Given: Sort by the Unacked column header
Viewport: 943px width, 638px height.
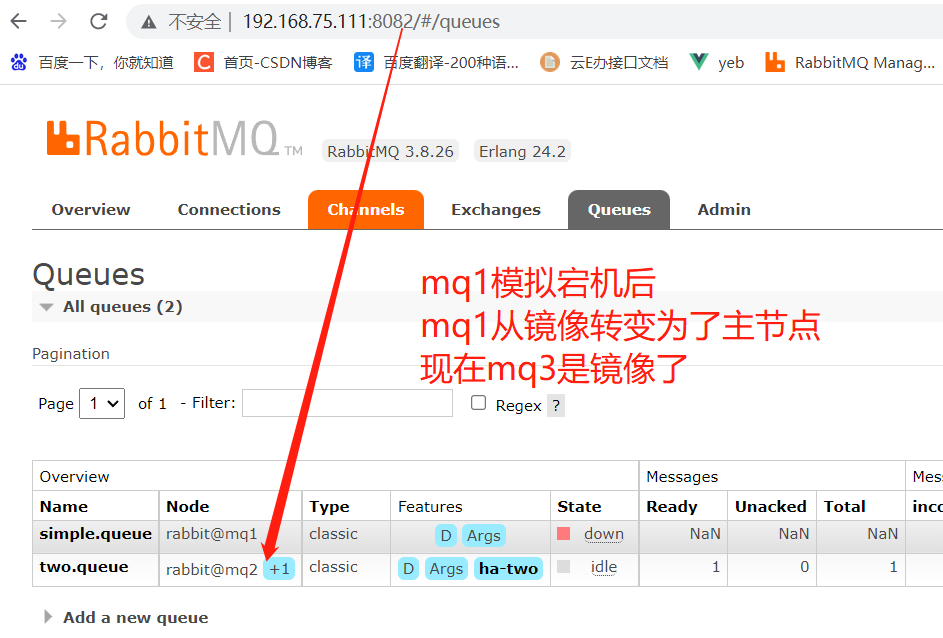Looking at the screenshot, I should pos(770,507).
